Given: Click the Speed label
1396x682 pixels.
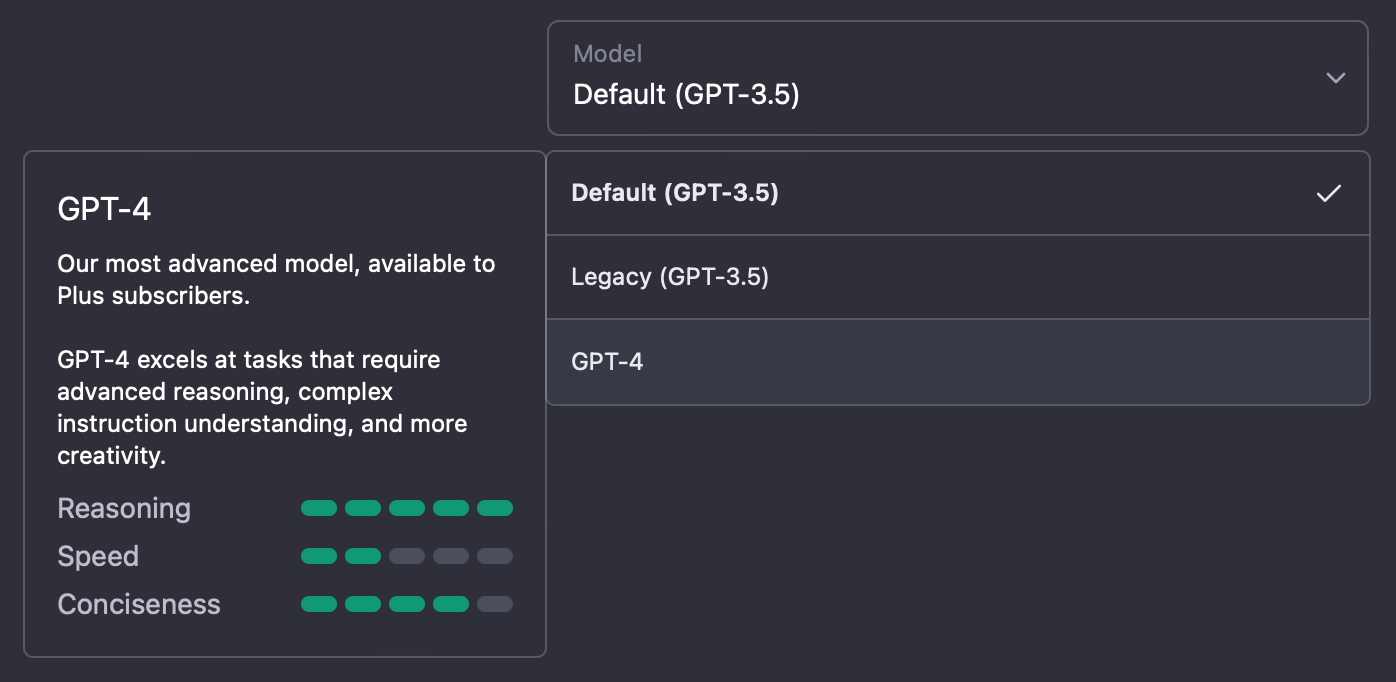Looking at the screenshot, I should tap(98, 557).
